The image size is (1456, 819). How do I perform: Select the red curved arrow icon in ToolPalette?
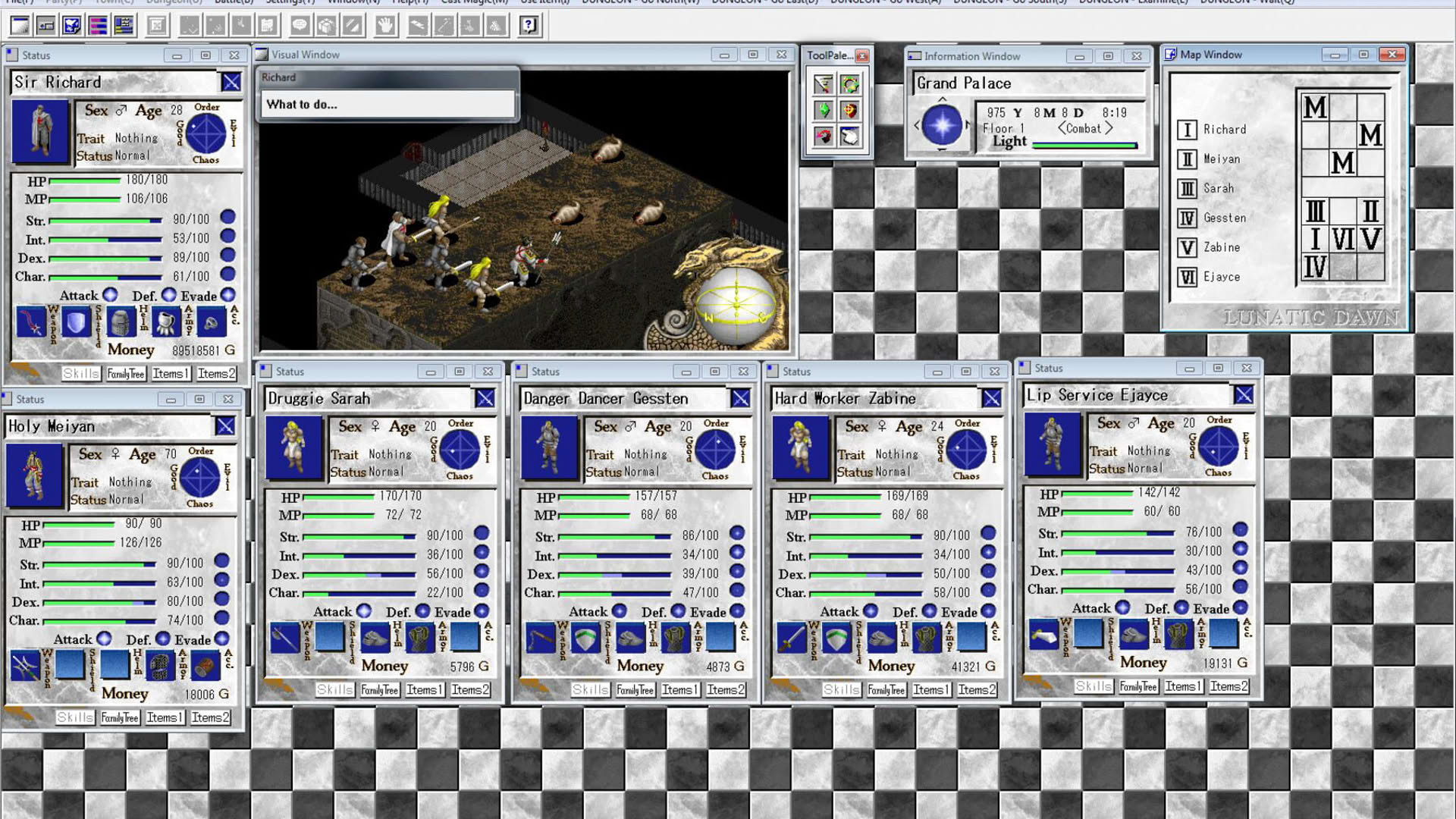[x=824, y=136]
